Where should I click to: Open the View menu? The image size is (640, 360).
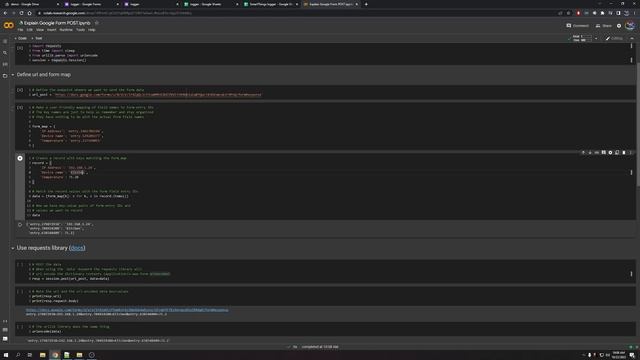point(40,30)
